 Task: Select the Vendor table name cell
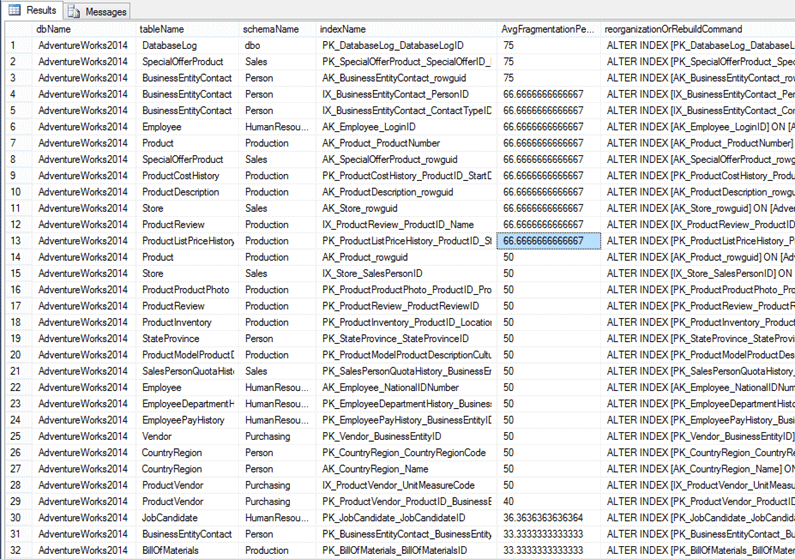[x=188, y=436]
